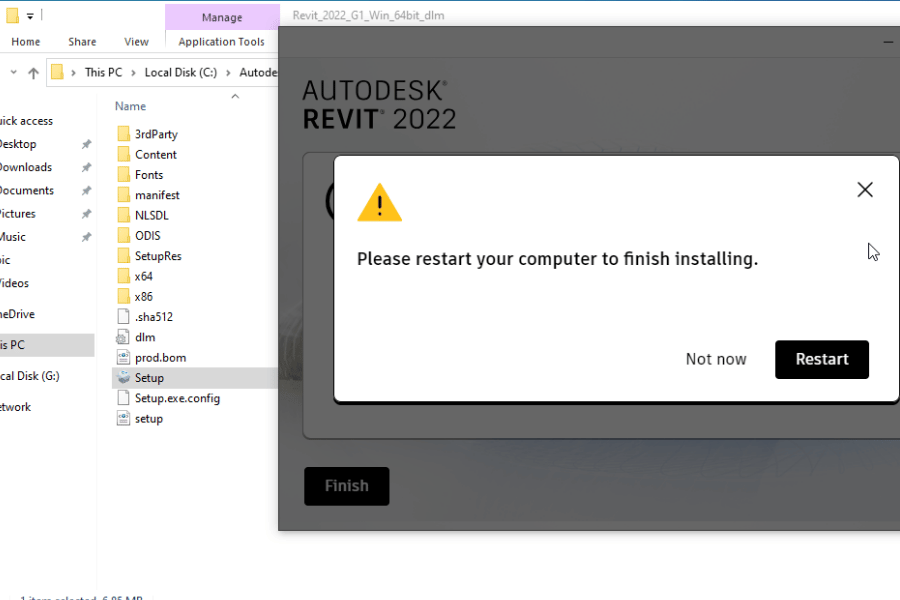Open the Quick Access Toolbar dropdown arrow
Viewport: 900px width, 600px height.
pyautogui.click(x=30, y=16)
